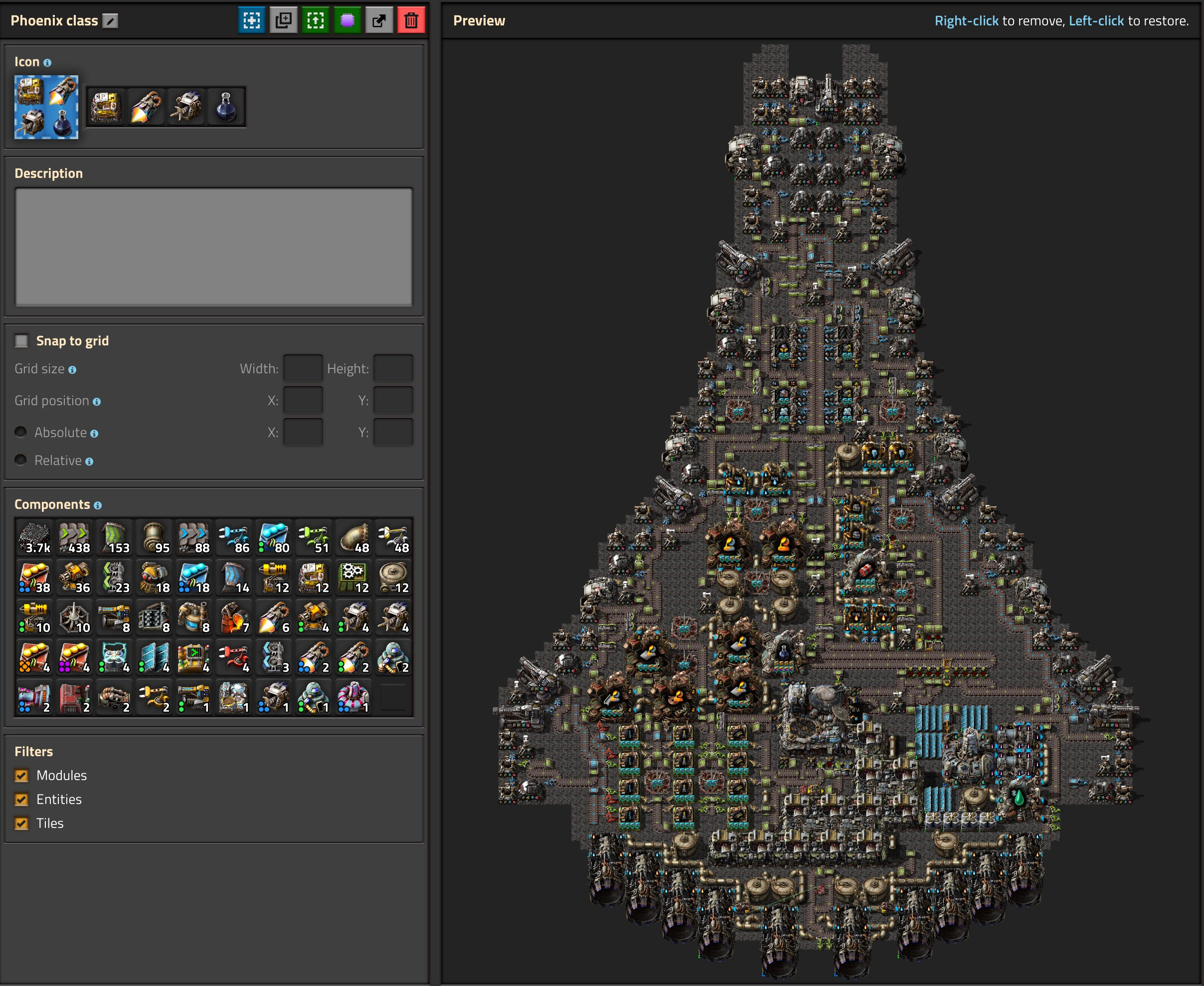Select the purple science flask icon slot
This screenshot has width=1204, height=986.
pos(225,107)
